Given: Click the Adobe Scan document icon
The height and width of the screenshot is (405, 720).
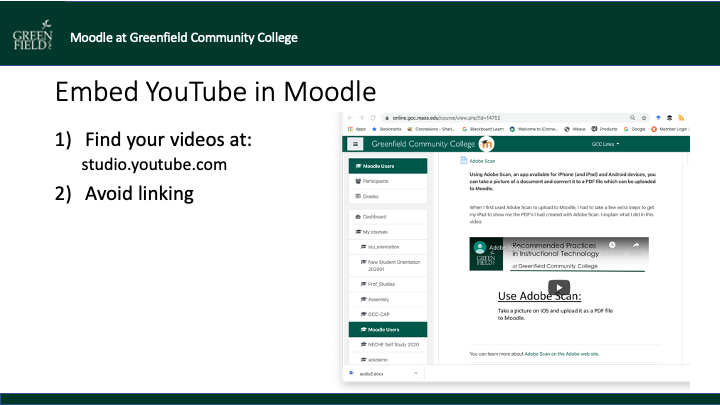Looking at the screenshot, I should pos(463,160).
